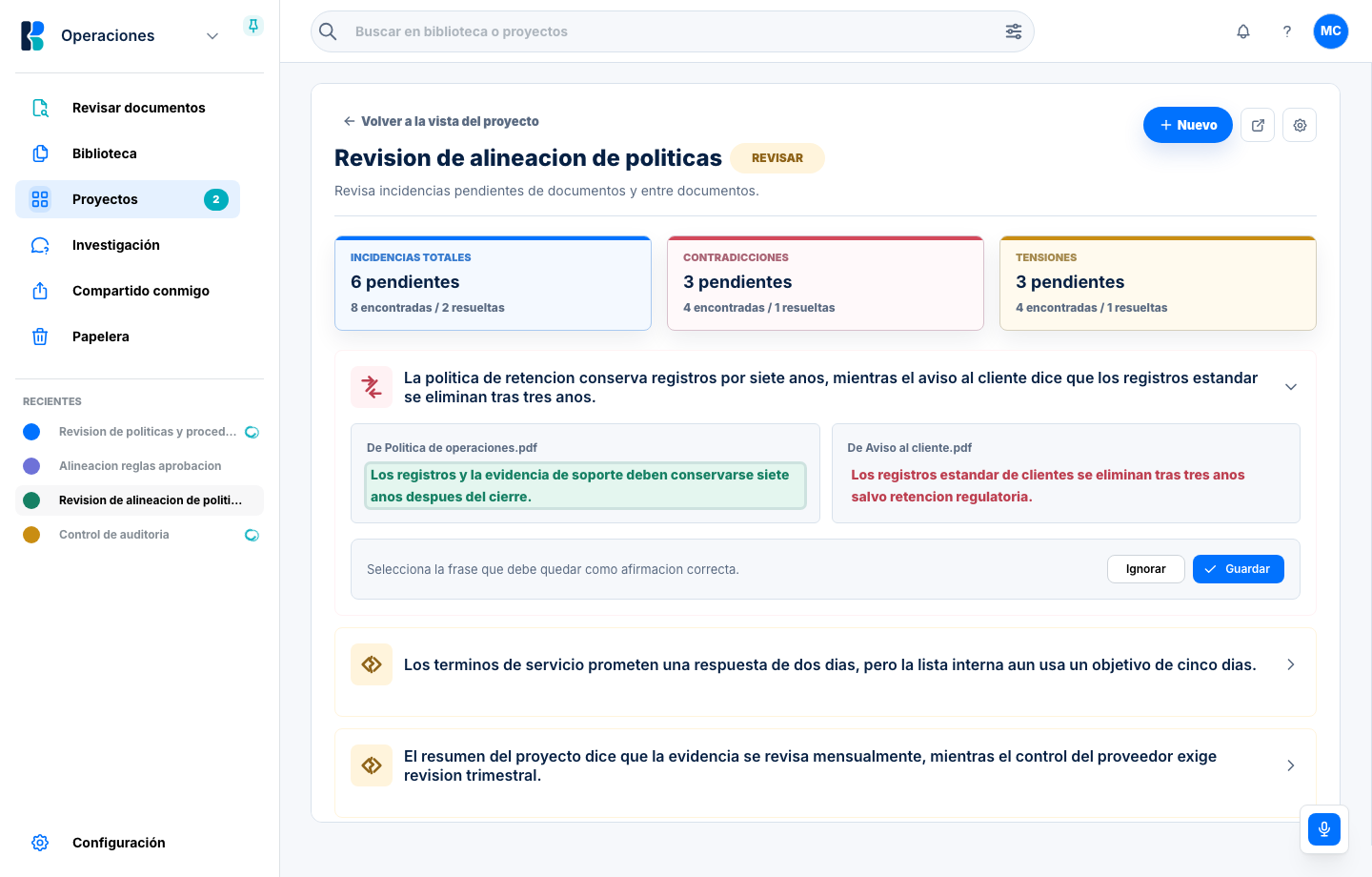Image resolution: width=1372 pixels, height=877 pixels.
Task: Click the Investigación chat icon
Action: 40,245
